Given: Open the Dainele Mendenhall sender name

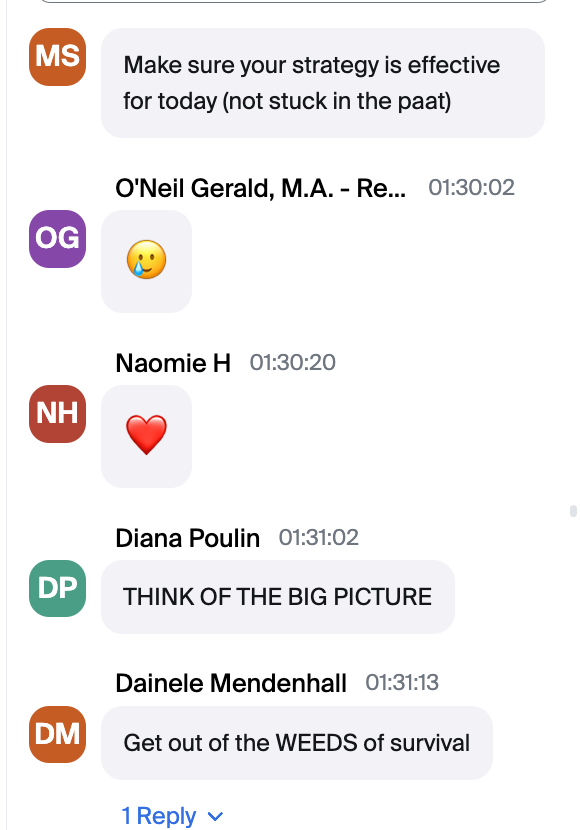Looking at the screenshot, I should (231, 683).
